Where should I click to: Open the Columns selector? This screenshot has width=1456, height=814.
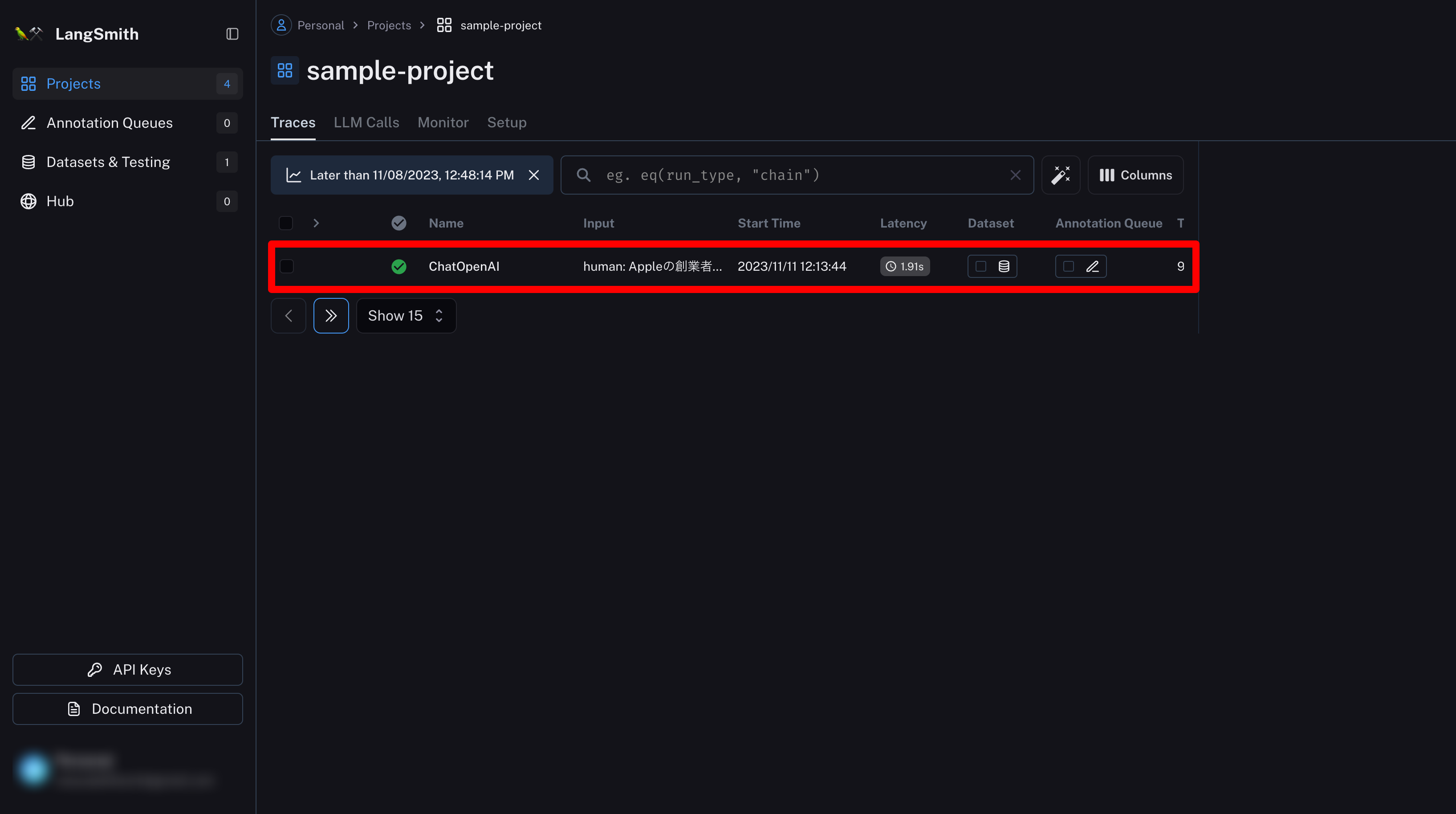1135,175
